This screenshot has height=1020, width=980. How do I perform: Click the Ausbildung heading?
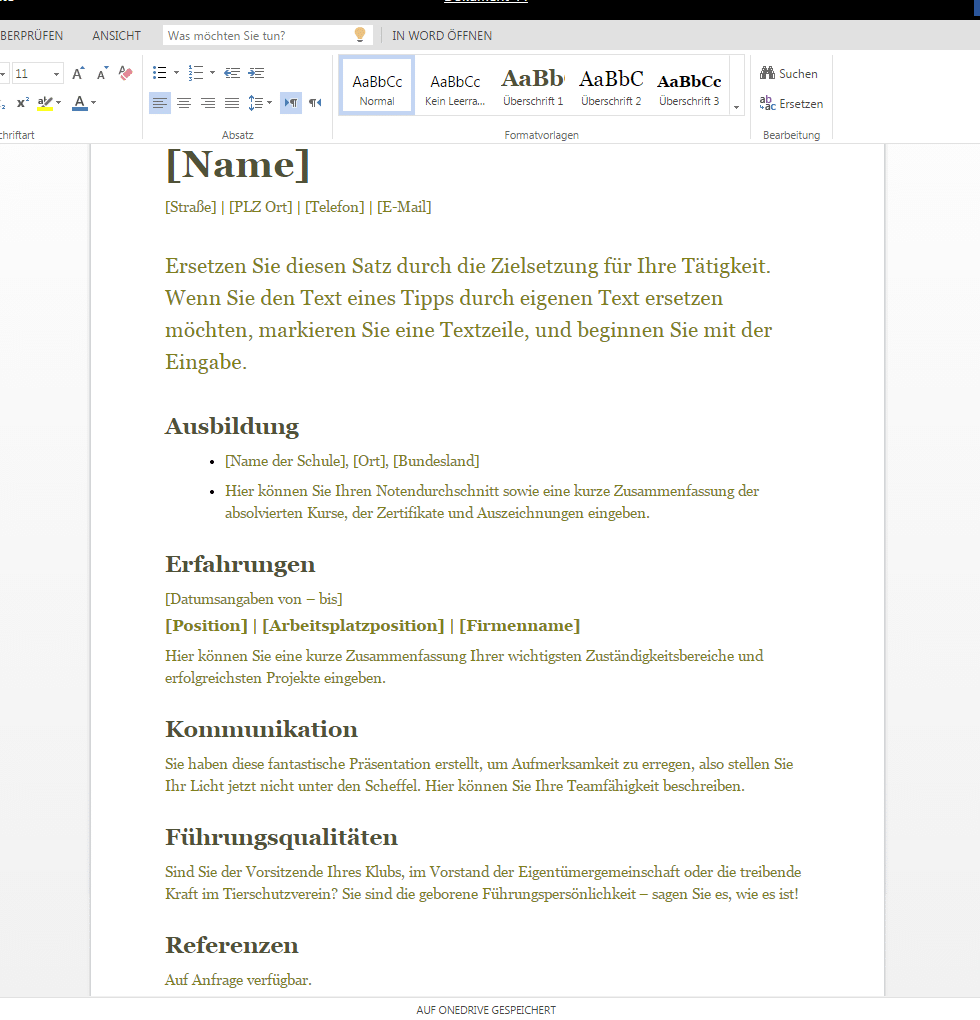232,427
